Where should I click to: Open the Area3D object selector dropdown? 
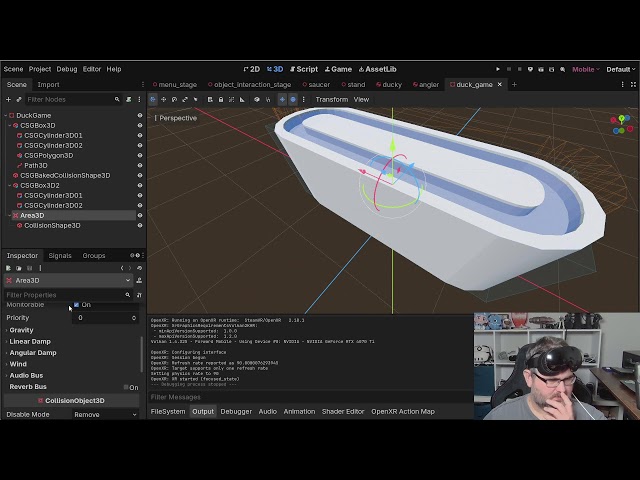[68, 280]
